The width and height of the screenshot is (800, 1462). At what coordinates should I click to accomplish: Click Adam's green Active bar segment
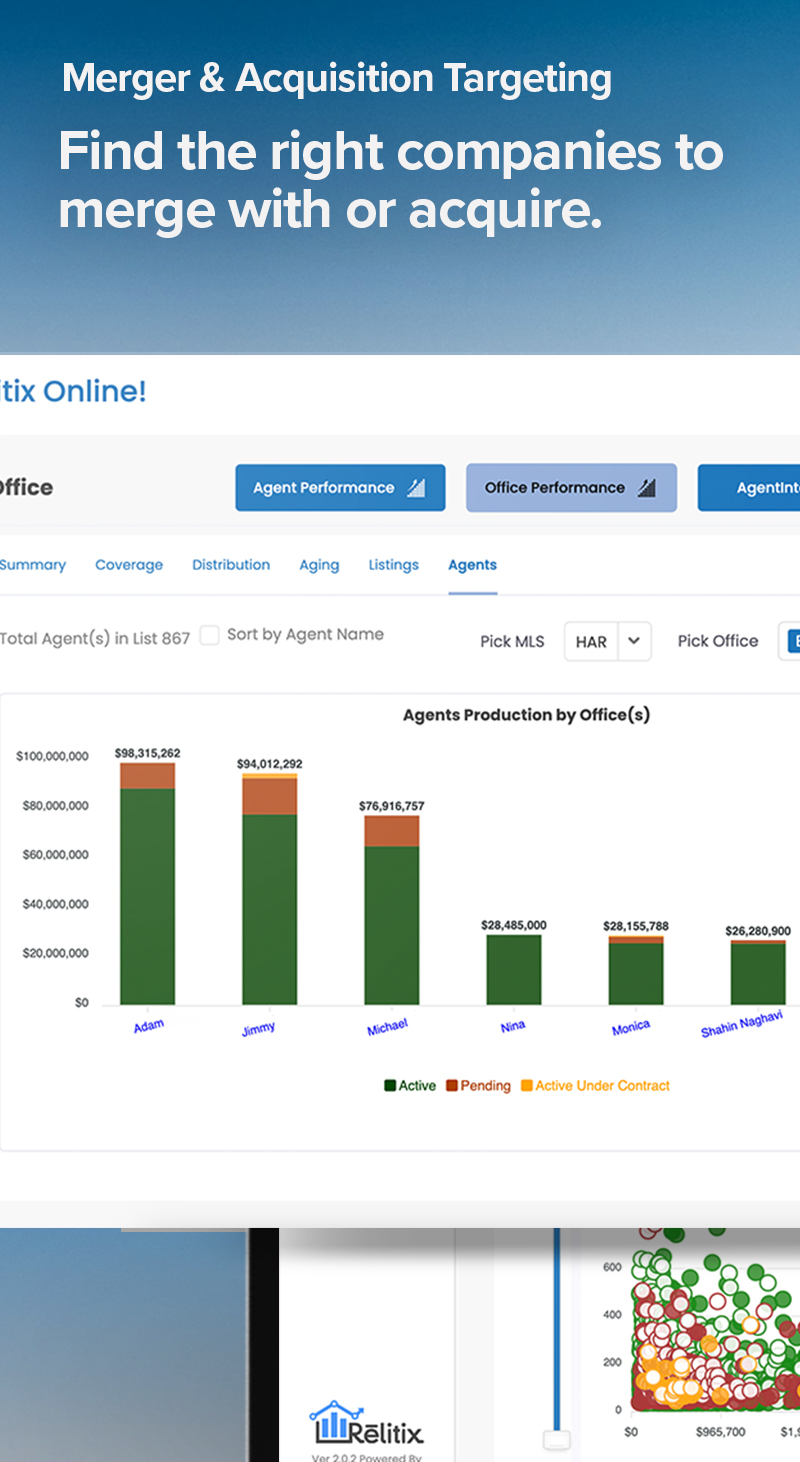click(x=147, y=895)
